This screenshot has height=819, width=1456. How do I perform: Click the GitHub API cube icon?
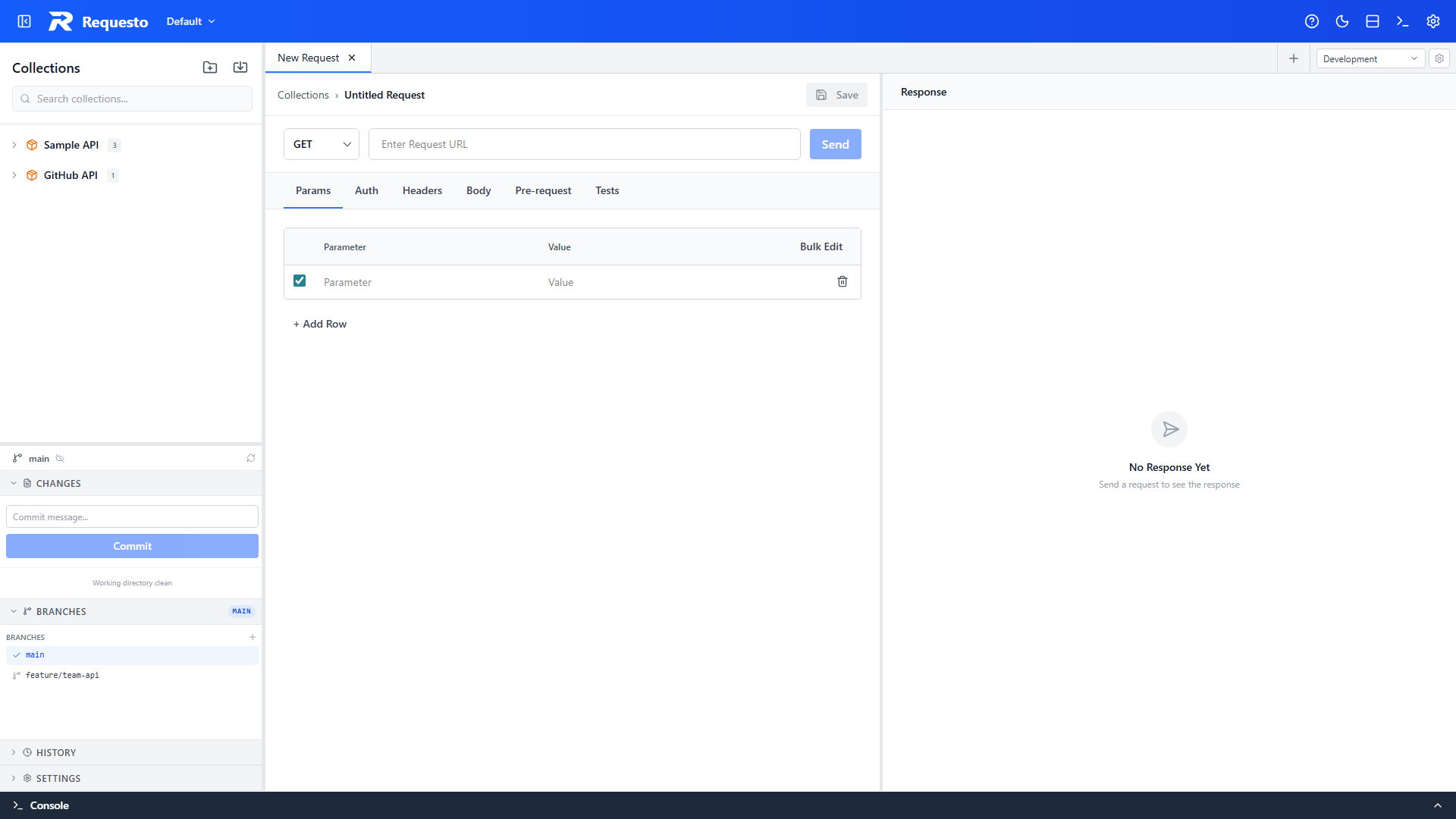coord(32,175)
